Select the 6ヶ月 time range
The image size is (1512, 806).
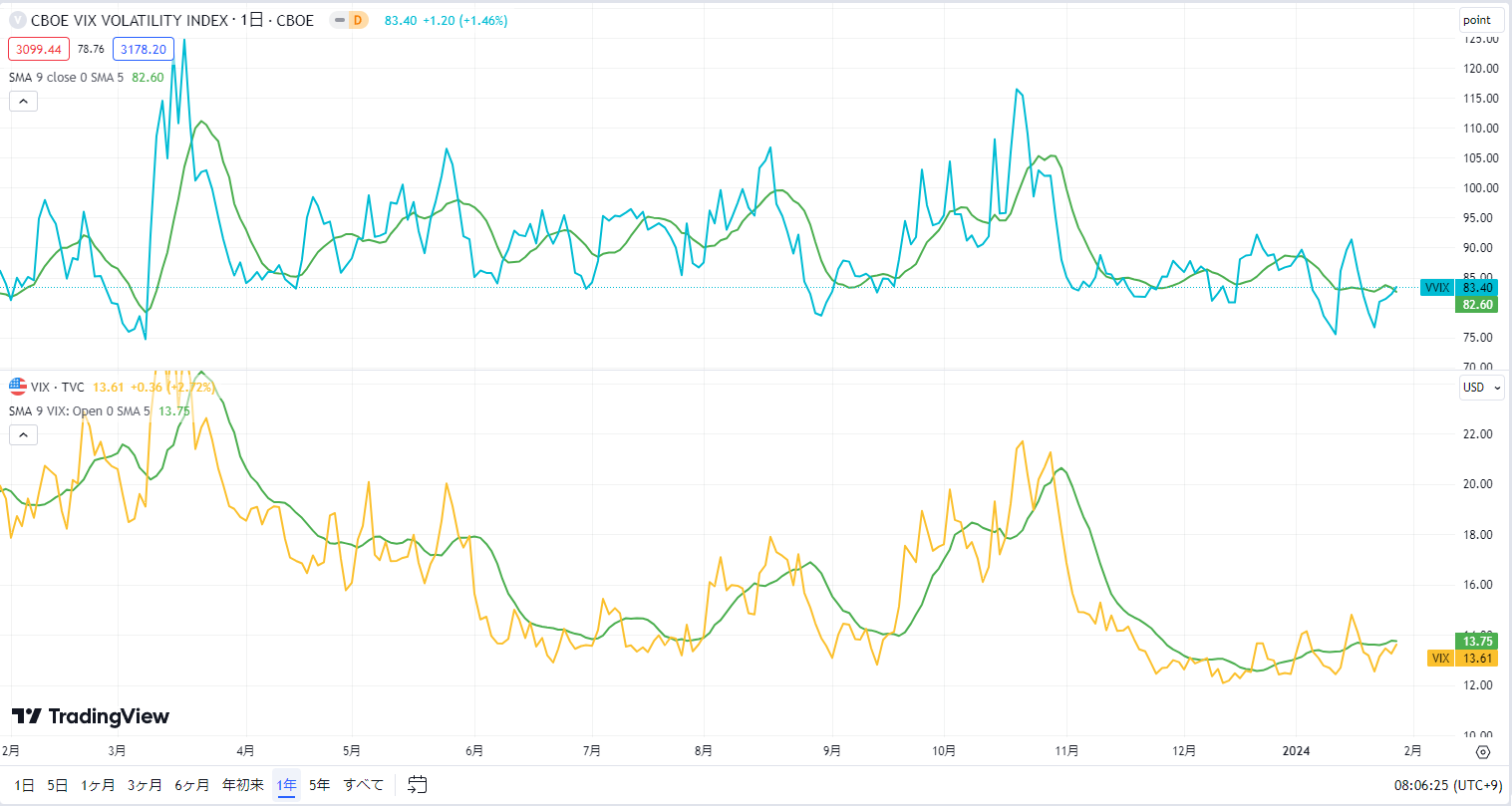tap(192, 785)
